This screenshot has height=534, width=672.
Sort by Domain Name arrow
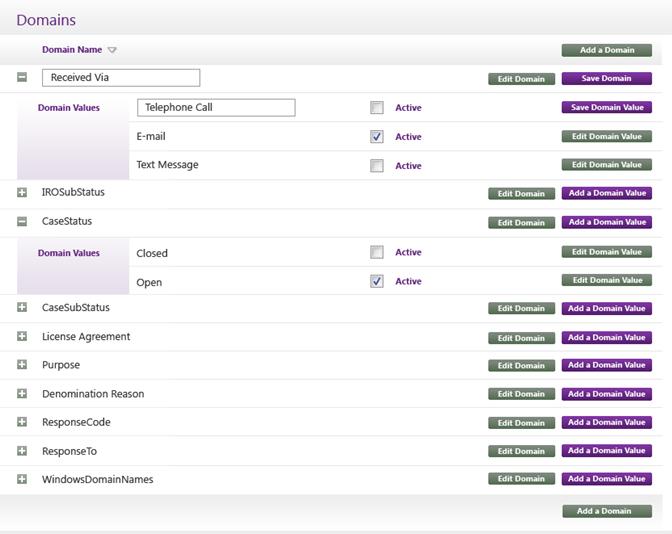[112, 50]
